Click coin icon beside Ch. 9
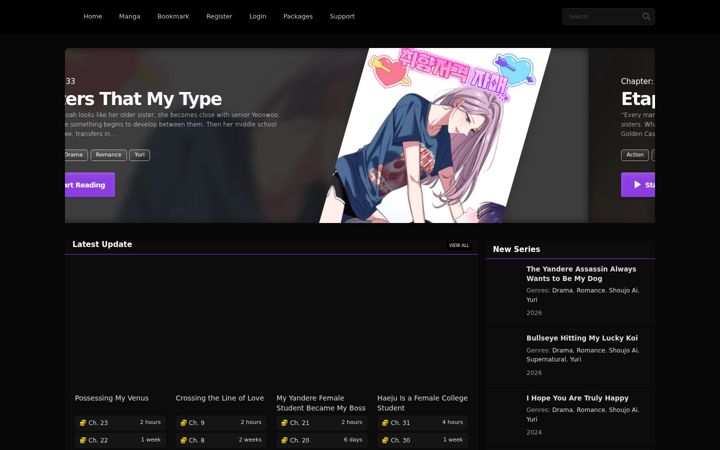 click(184, 422)
